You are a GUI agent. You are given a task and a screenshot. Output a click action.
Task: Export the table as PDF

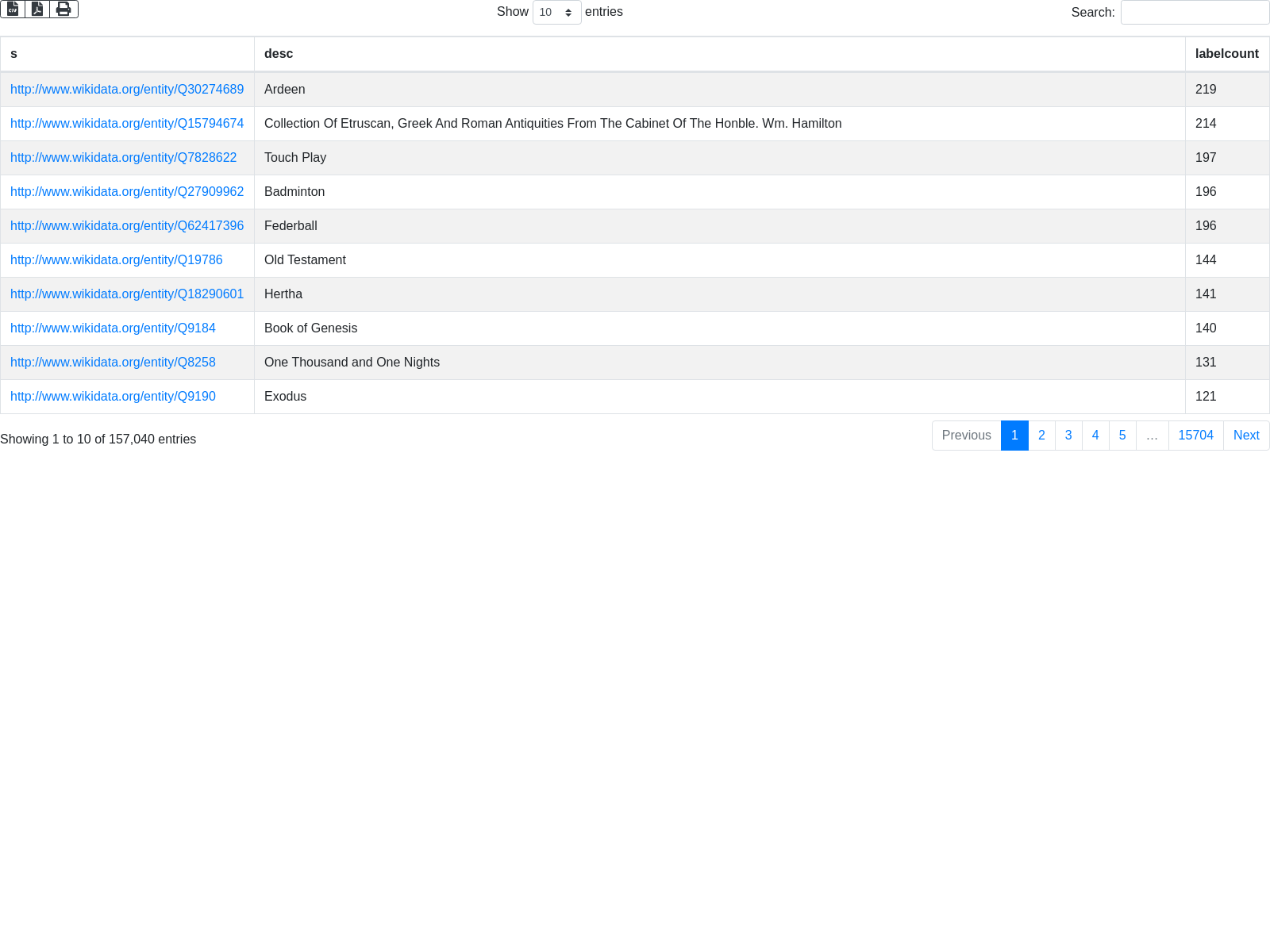point(37,9)
